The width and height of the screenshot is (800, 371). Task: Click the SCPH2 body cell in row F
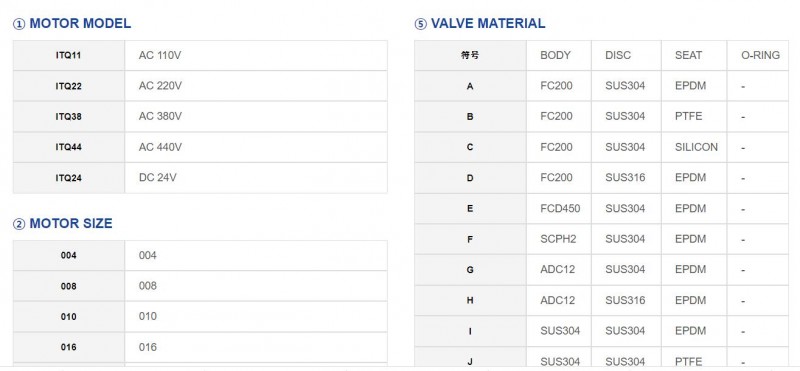tap(559, 239)
